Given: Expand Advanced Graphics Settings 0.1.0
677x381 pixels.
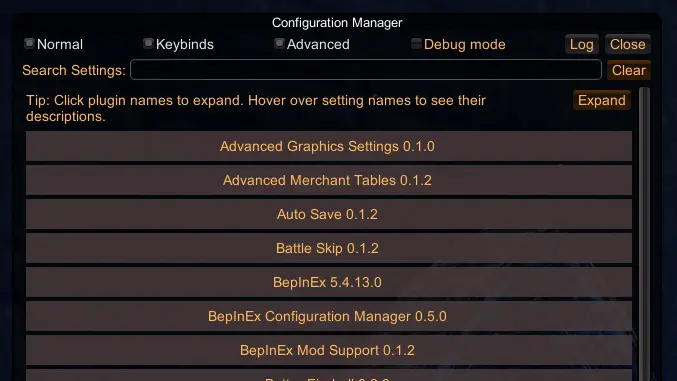Looking at the screenshot, I should click(329, 146).
